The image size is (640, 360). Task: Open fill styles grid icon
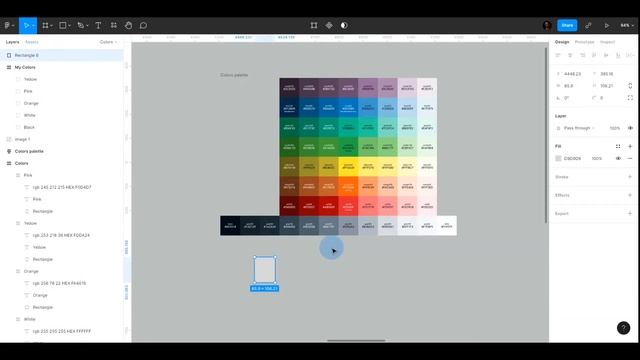coord(618,146)
